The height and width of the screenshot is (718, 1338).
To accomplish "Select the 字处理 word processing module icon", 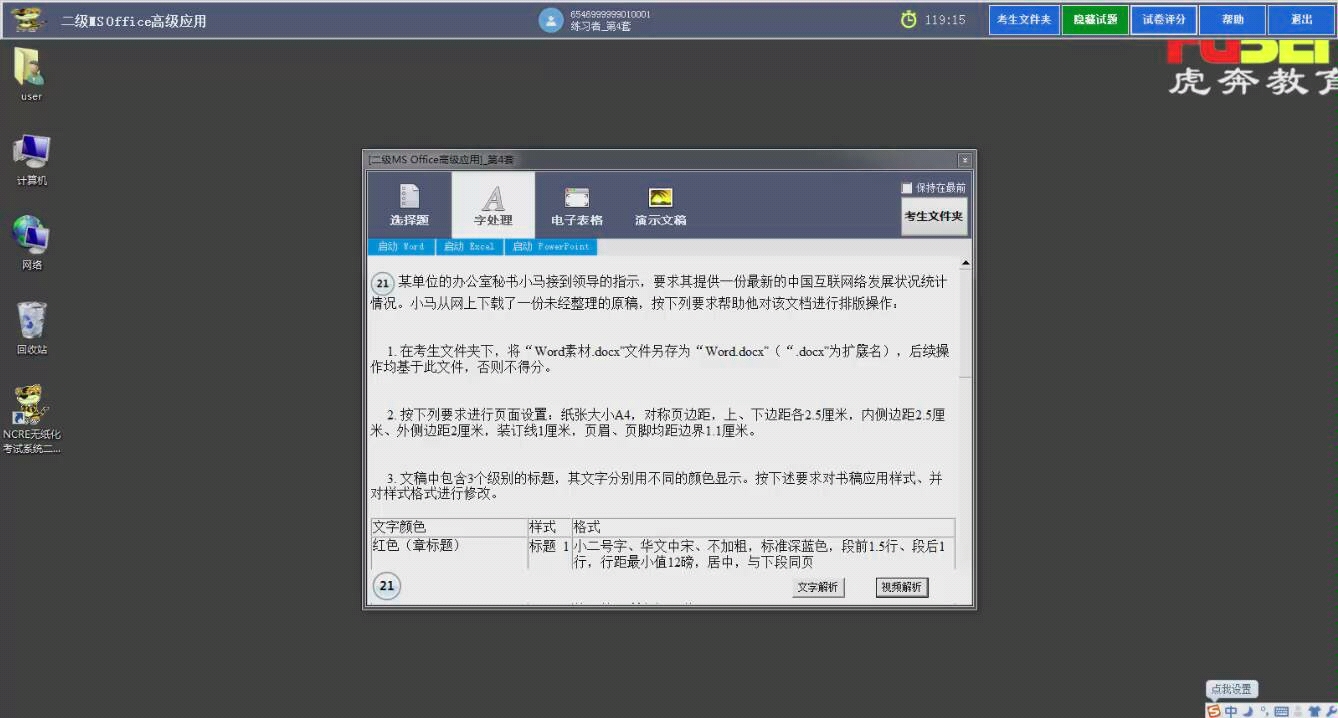I will coord(492,204).
